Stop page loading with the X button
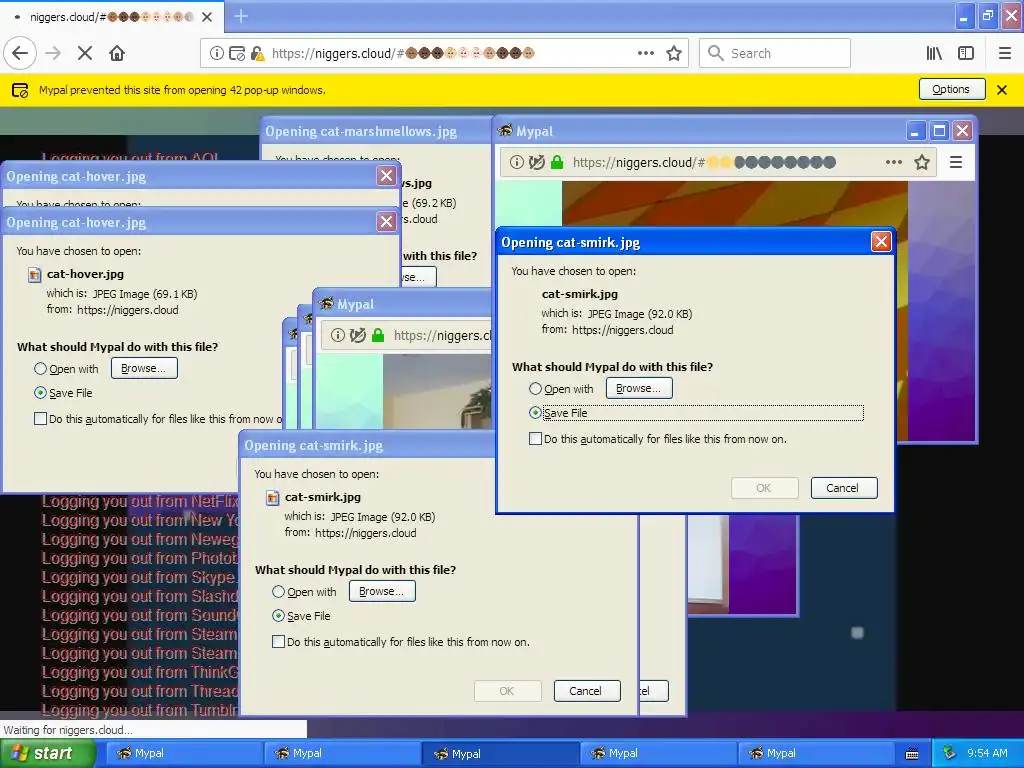 pos(85,53)
